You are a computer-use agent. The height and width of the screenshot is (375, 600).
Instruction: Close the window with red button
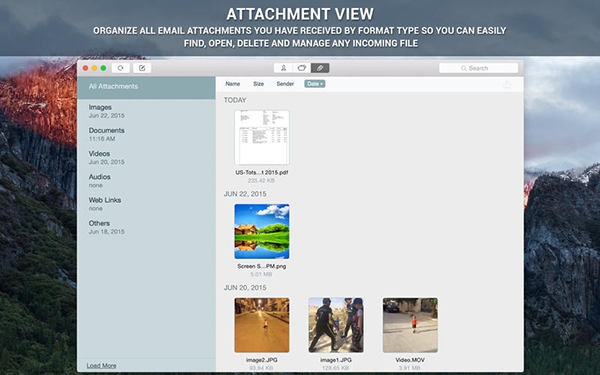tap(85, 68)
